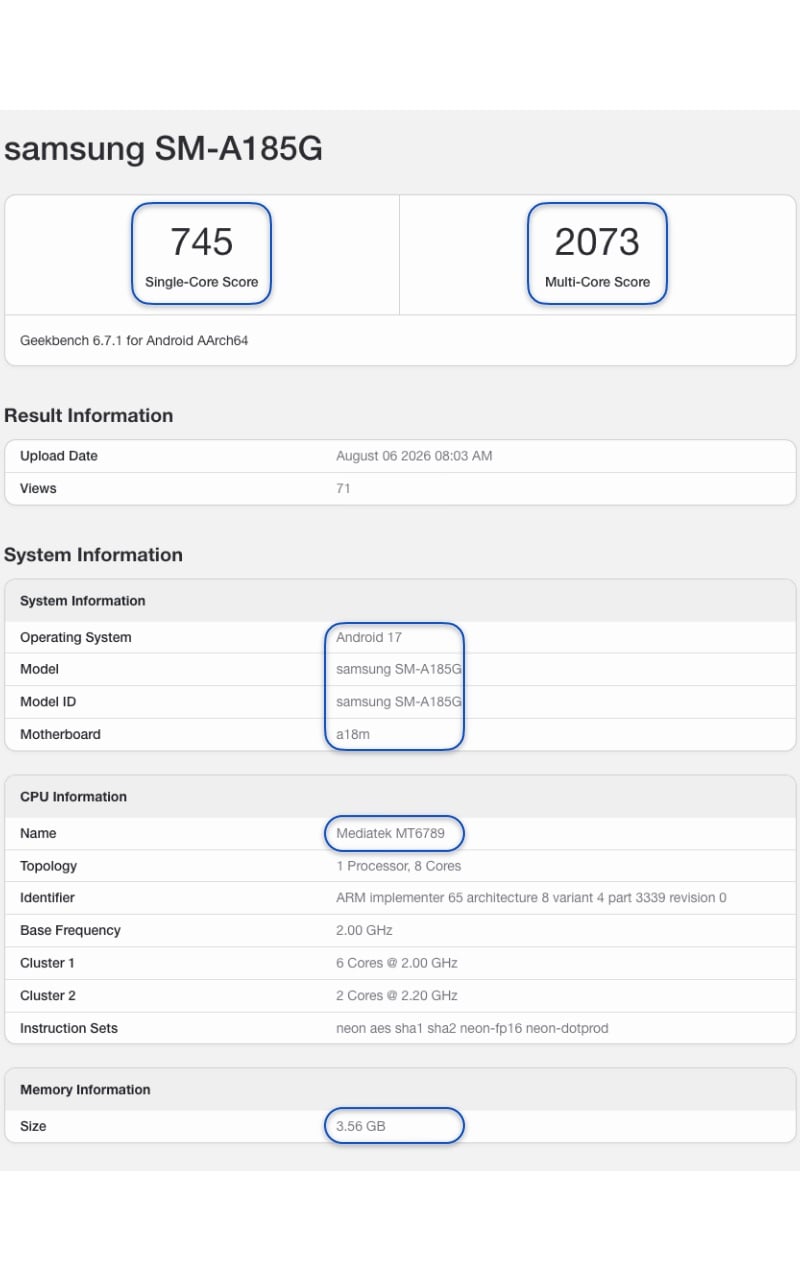Click the large "System Information" section heading
Image resolution: width=800 pixels, height=1280 pixels.
click(93, 555)
